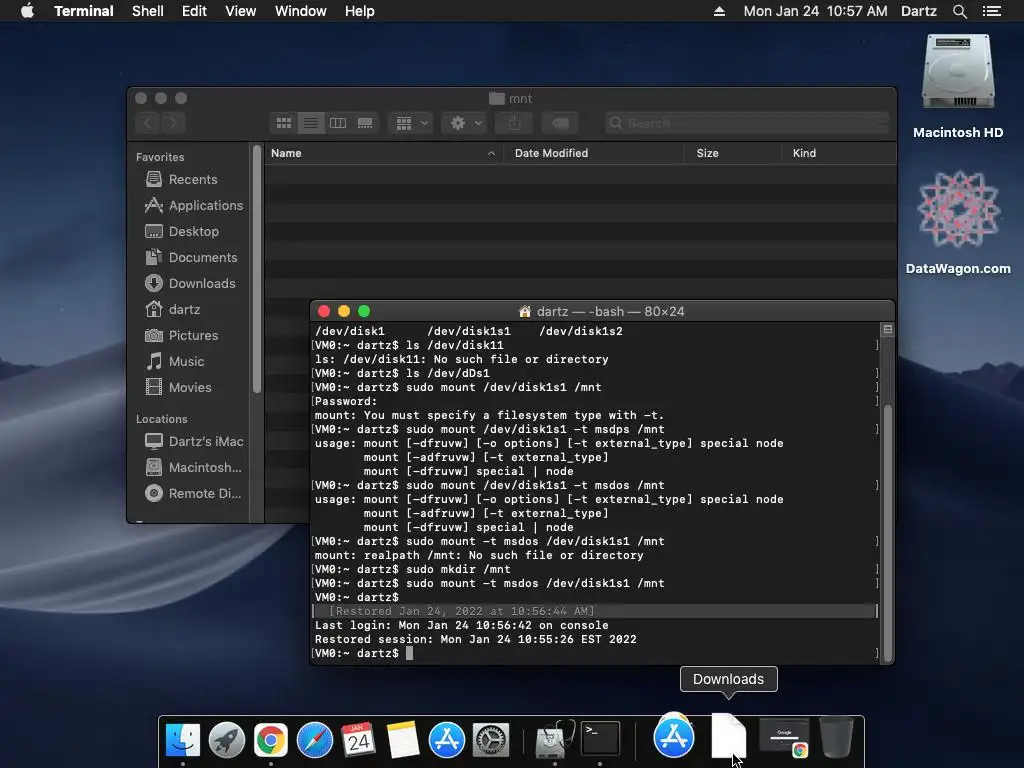The image size is (1024, 768).
Task: Open the Help menu
Action: click(359, 11)
